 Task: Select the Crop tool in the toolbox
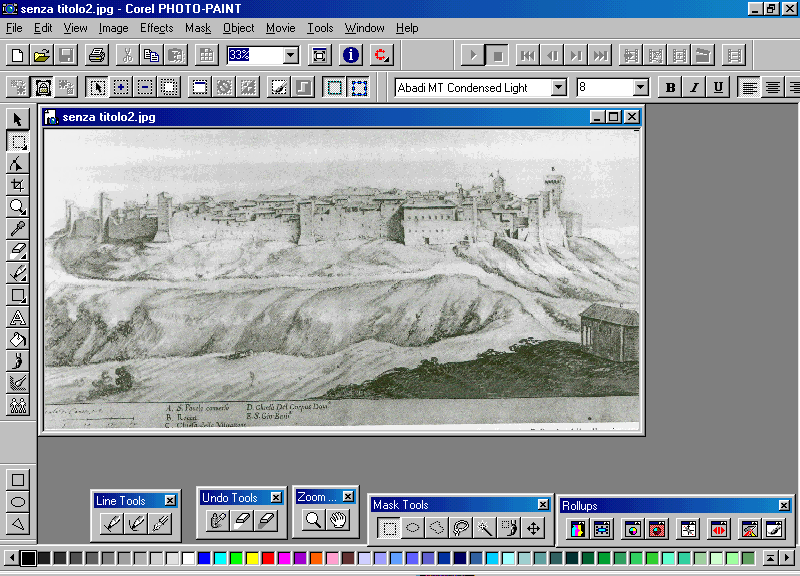coord(18,185)
